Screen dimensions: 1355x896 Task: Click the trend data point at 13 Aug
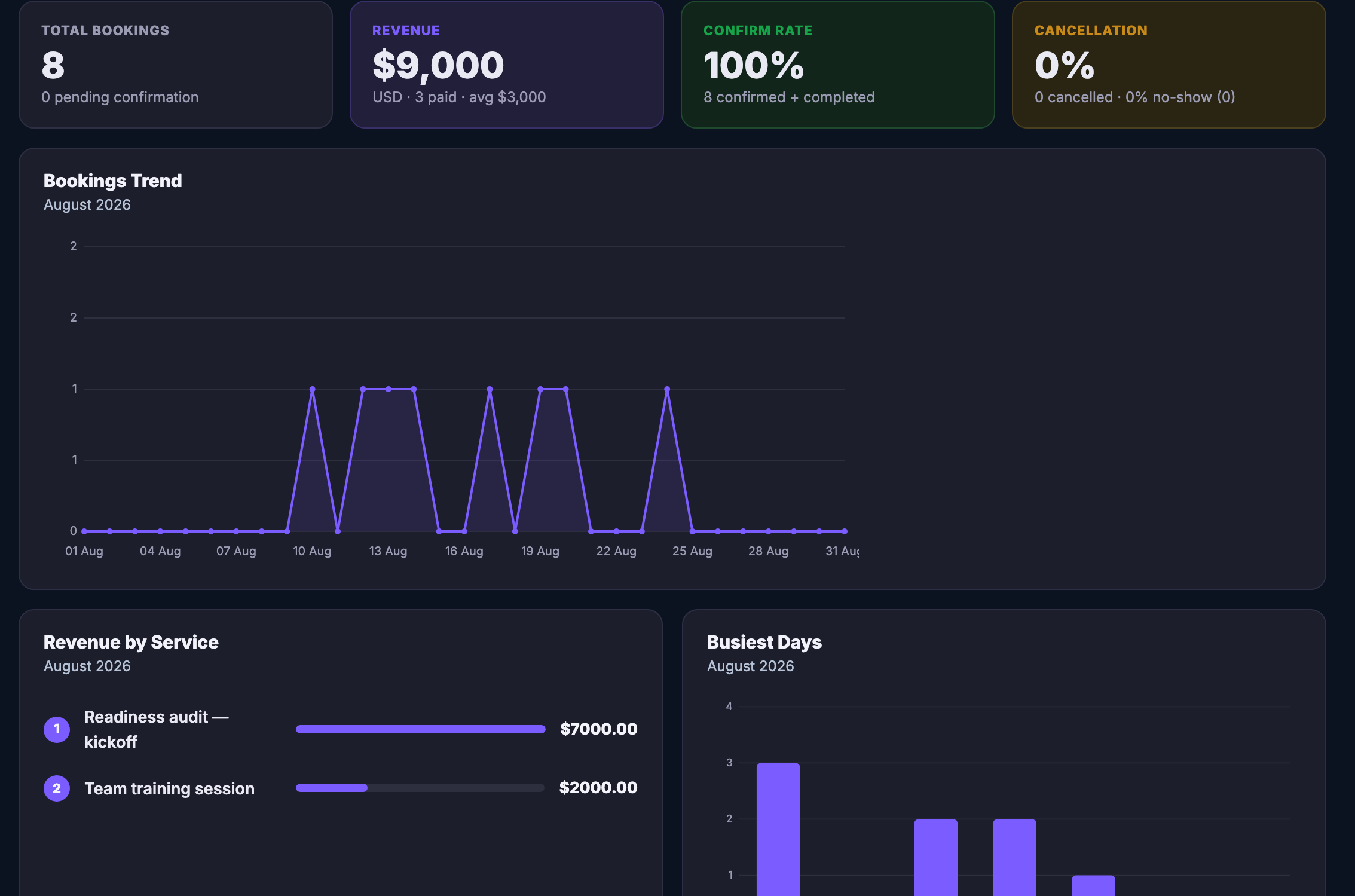tap(389, 389)
